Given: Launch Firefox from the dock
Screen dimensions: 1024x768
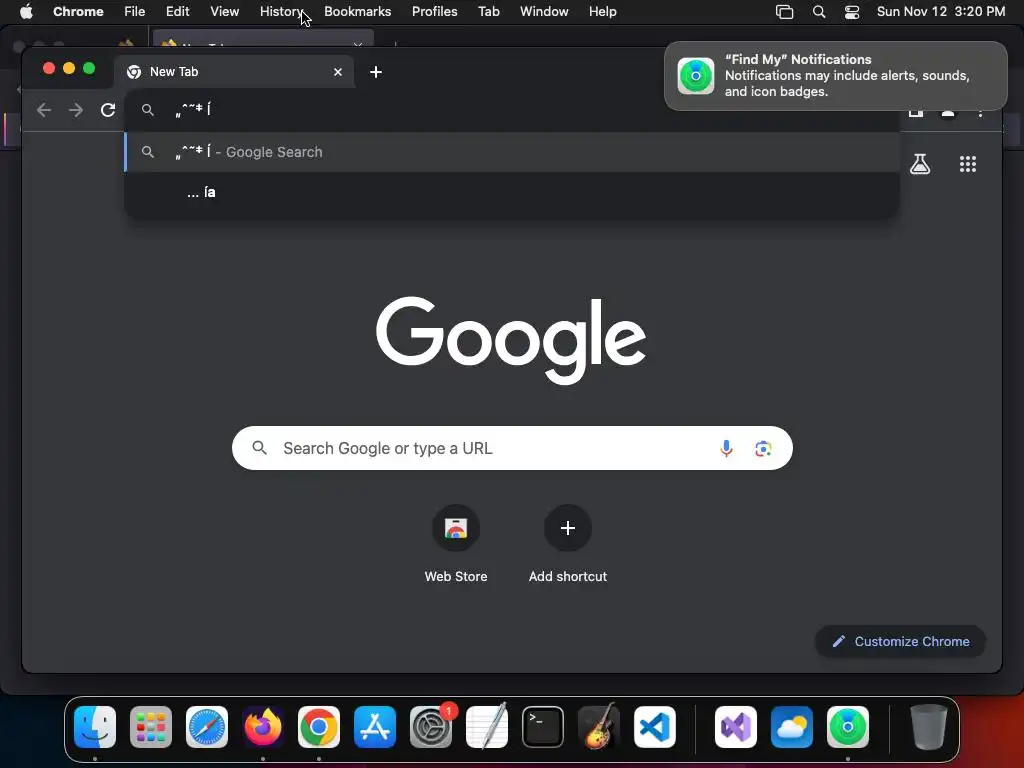Looking at the screenshot, I should (x=263, y=727).
